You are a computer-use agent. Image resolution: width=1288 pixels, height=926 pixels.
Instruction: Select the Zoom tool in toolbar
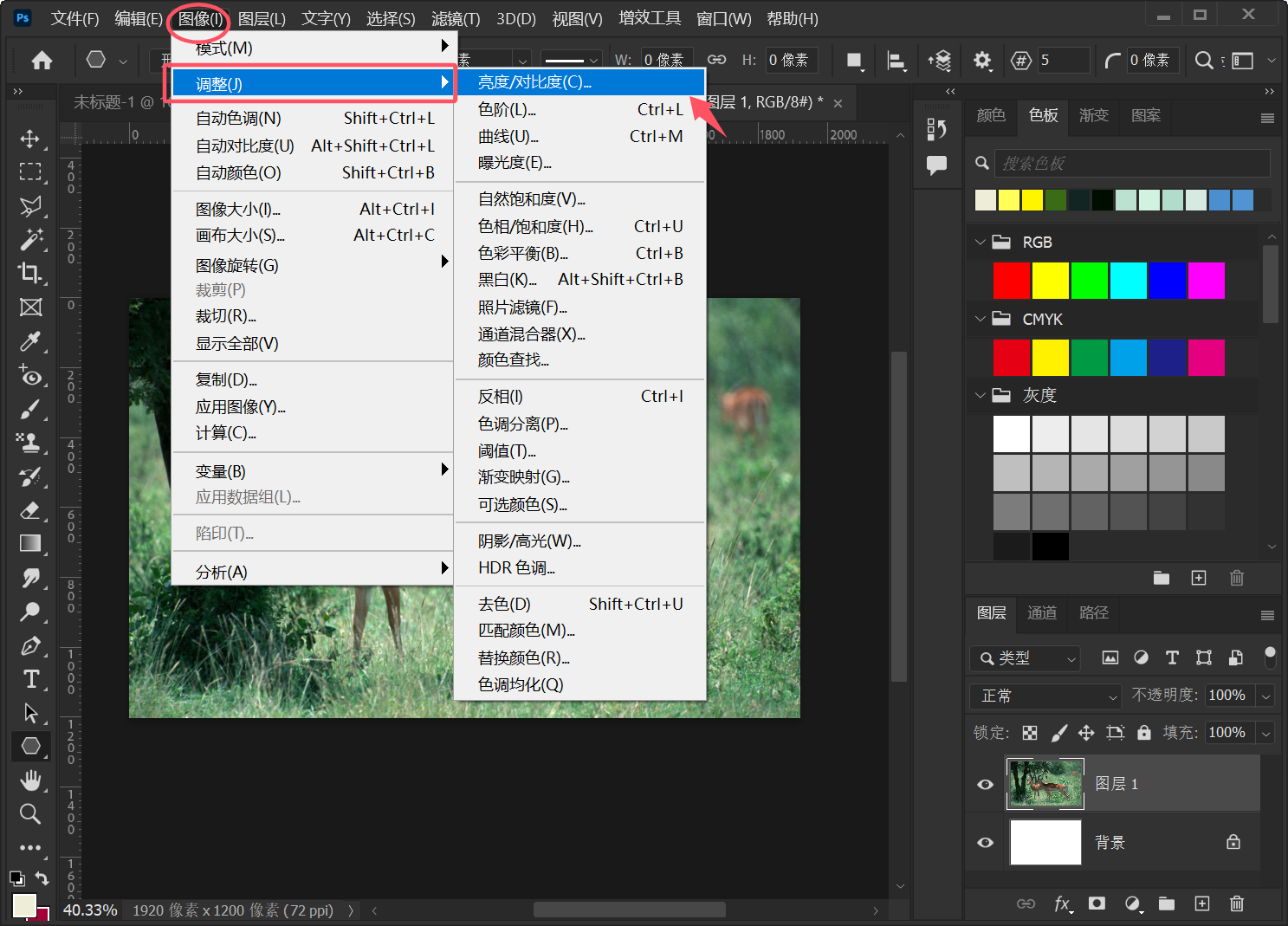[x=30, y=814]
